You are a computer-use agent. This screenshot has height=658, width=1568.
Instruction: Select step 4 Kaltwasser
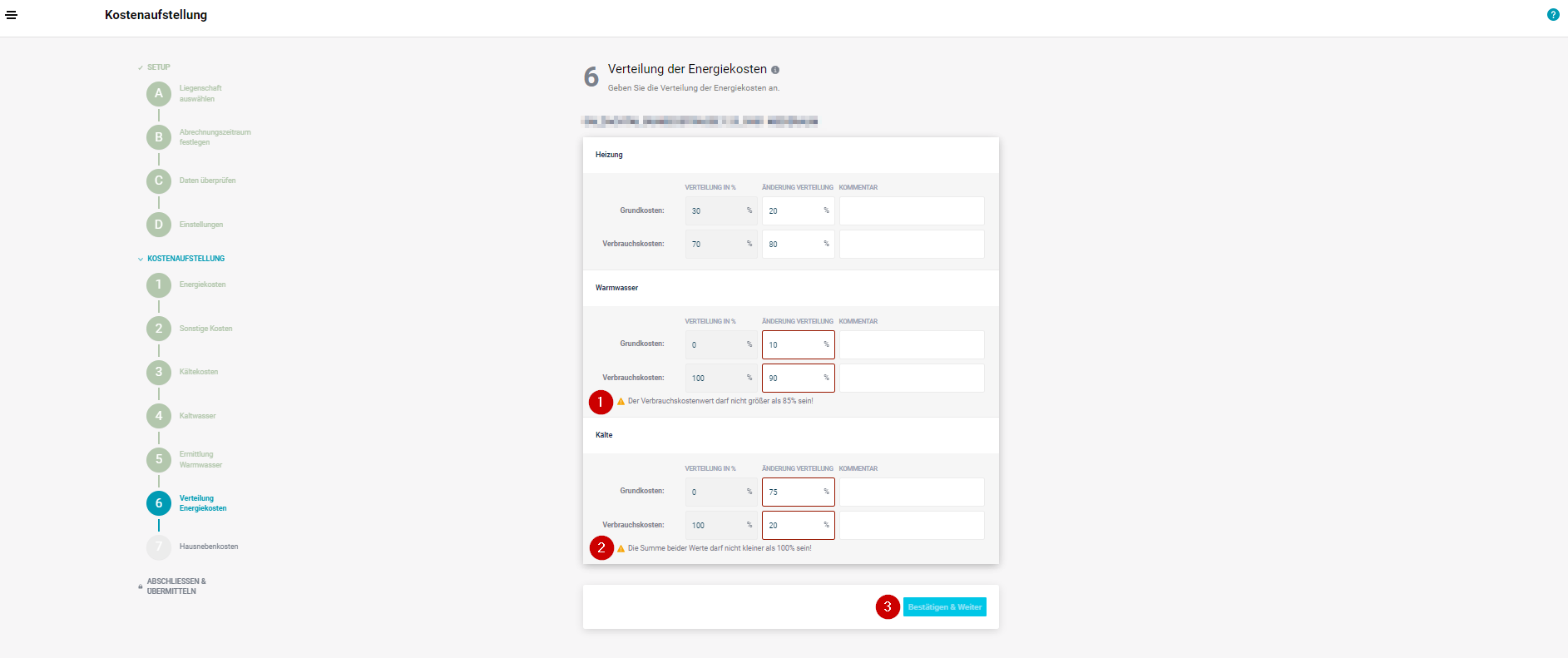click(159, 416)
